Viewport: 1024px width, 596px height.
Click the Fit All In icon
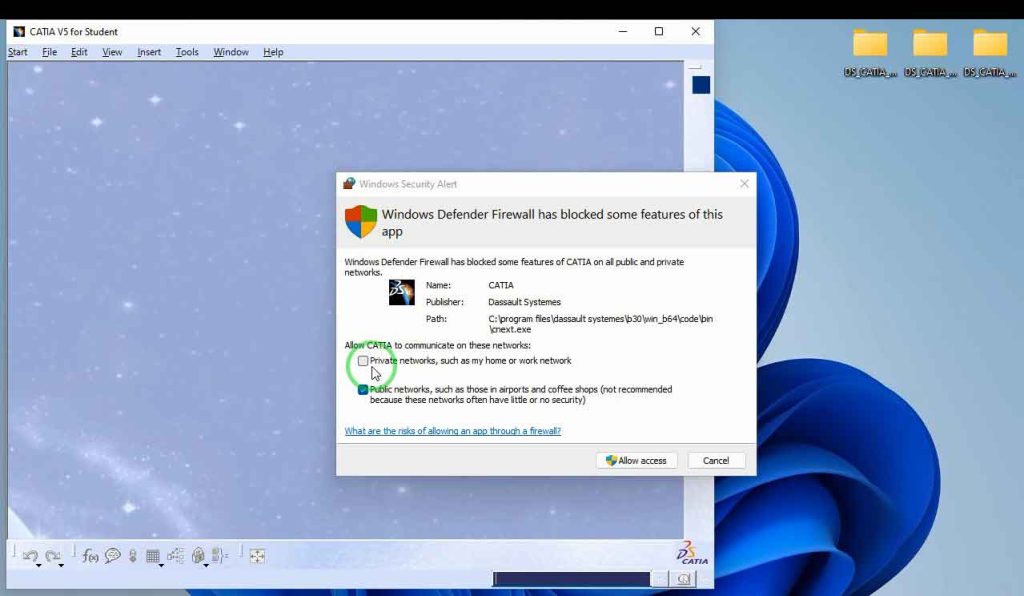tap(257, 556)
